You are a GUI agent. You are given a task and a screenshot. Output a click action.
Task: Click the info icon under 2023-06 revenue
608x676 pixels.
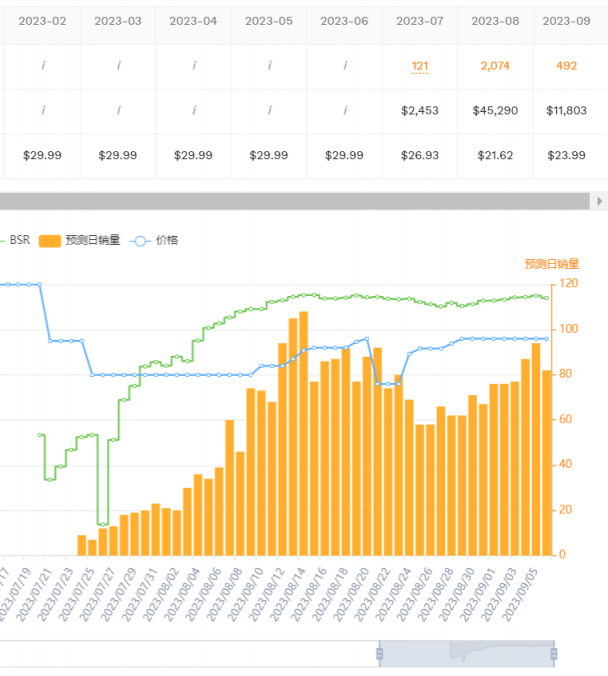point(345,110)
